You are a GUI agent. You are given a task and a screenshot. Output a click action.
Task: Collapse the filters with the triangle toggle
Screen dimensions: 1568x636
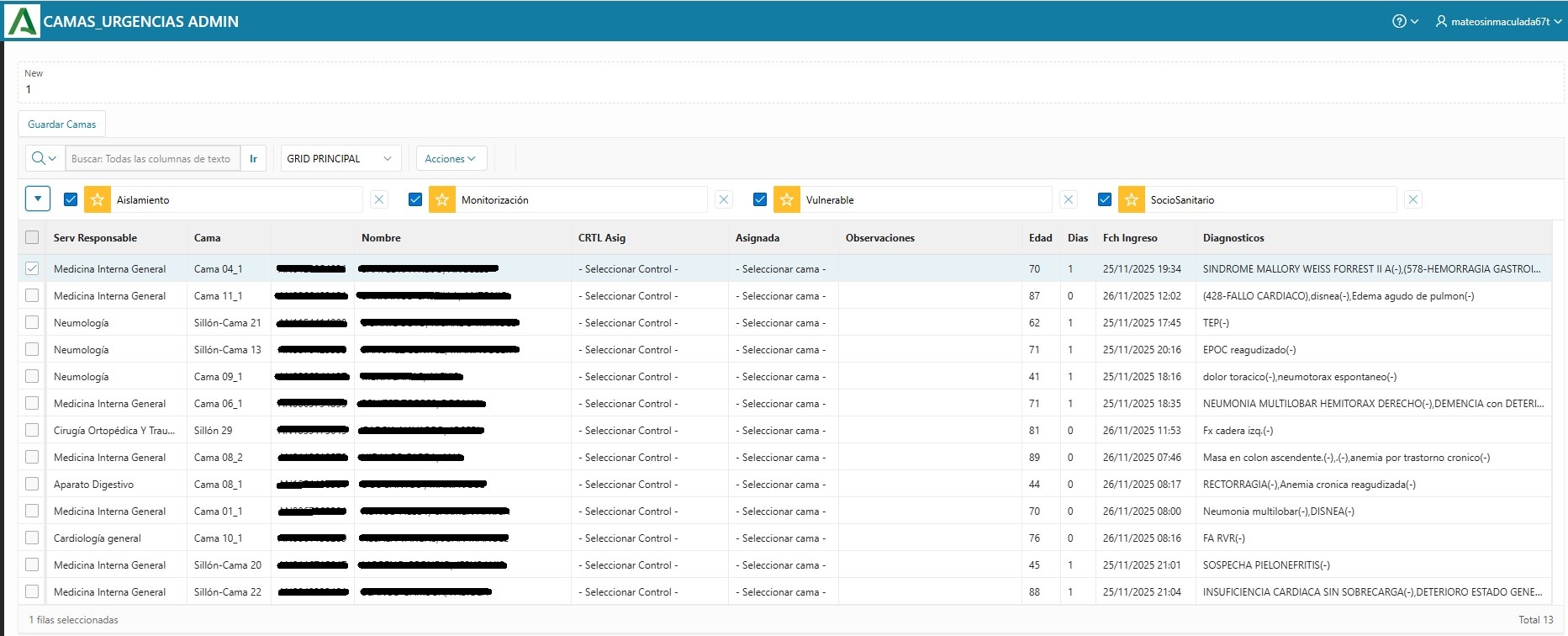pyautogui.click(x=38, y=199)
